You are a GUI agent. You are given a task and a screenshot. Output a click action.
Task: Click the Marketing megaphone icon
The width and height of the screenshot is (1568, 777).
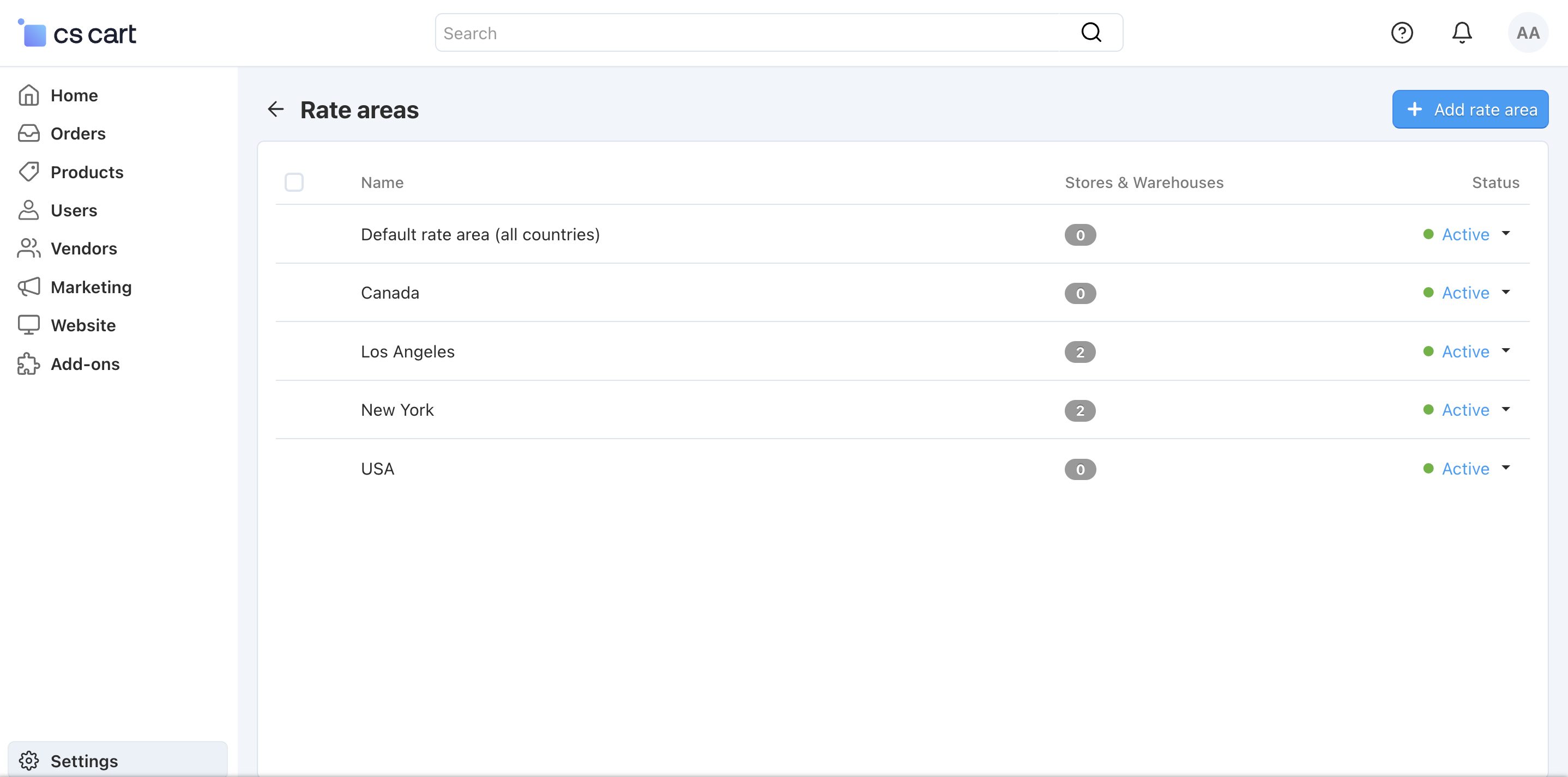(28, 287)
